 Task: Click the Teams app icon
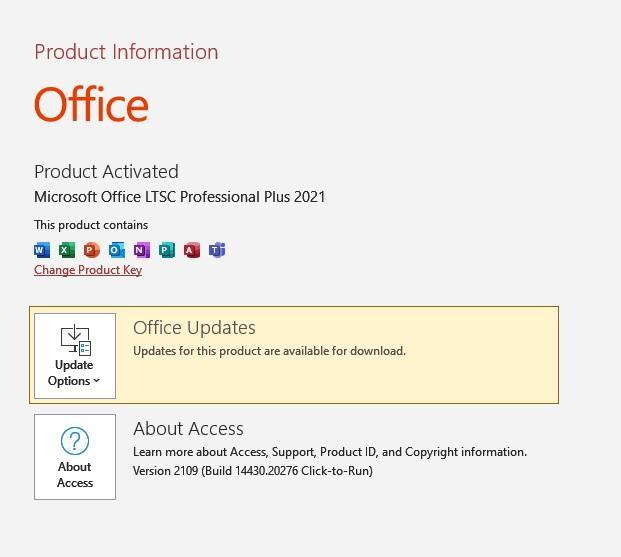coord(217,250)
